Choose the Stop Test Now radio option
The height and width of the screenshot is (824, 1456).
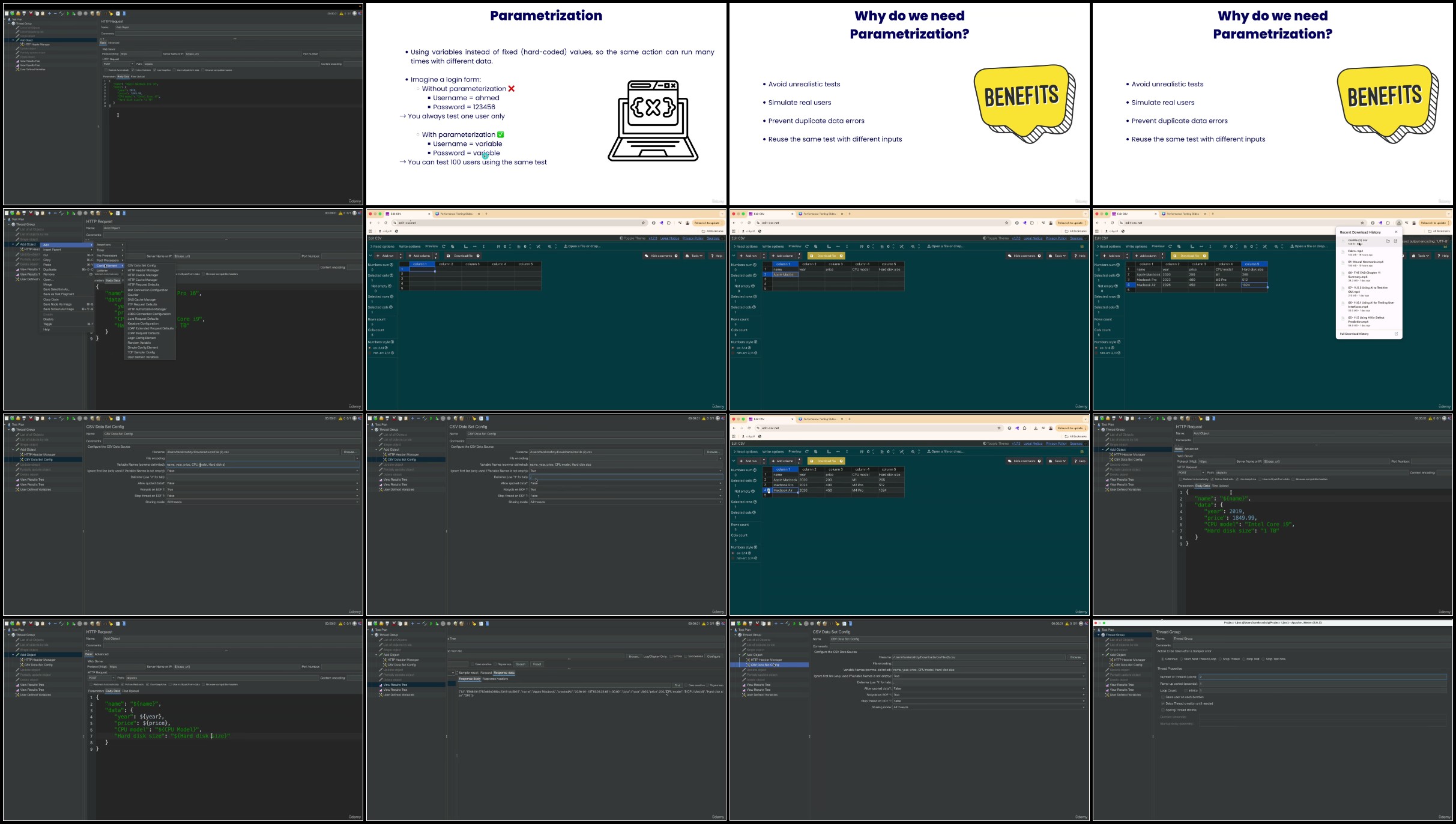[1264, 659]
